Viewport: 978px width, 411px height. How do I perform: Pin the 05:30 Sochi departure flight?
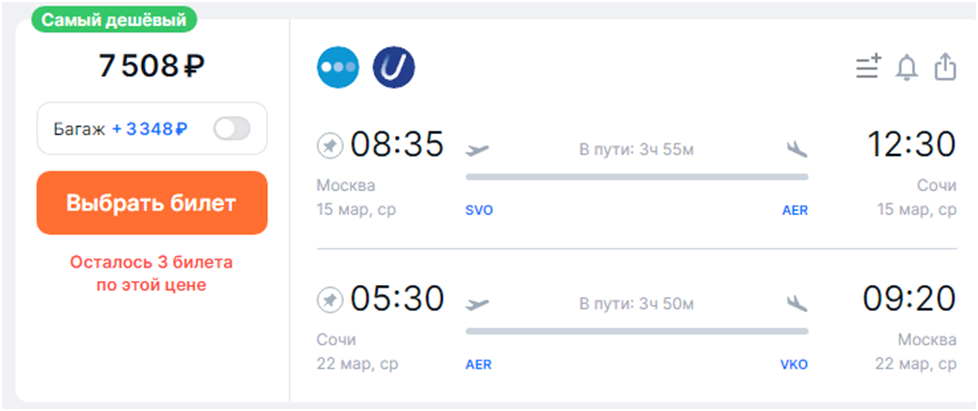330,301
